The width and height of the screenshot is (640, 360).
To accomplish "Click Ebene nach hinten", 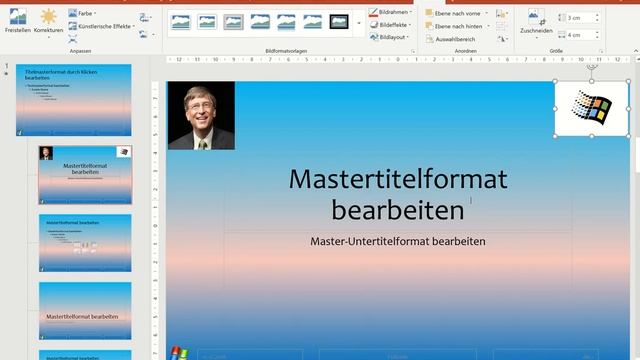I will point(454,26).
